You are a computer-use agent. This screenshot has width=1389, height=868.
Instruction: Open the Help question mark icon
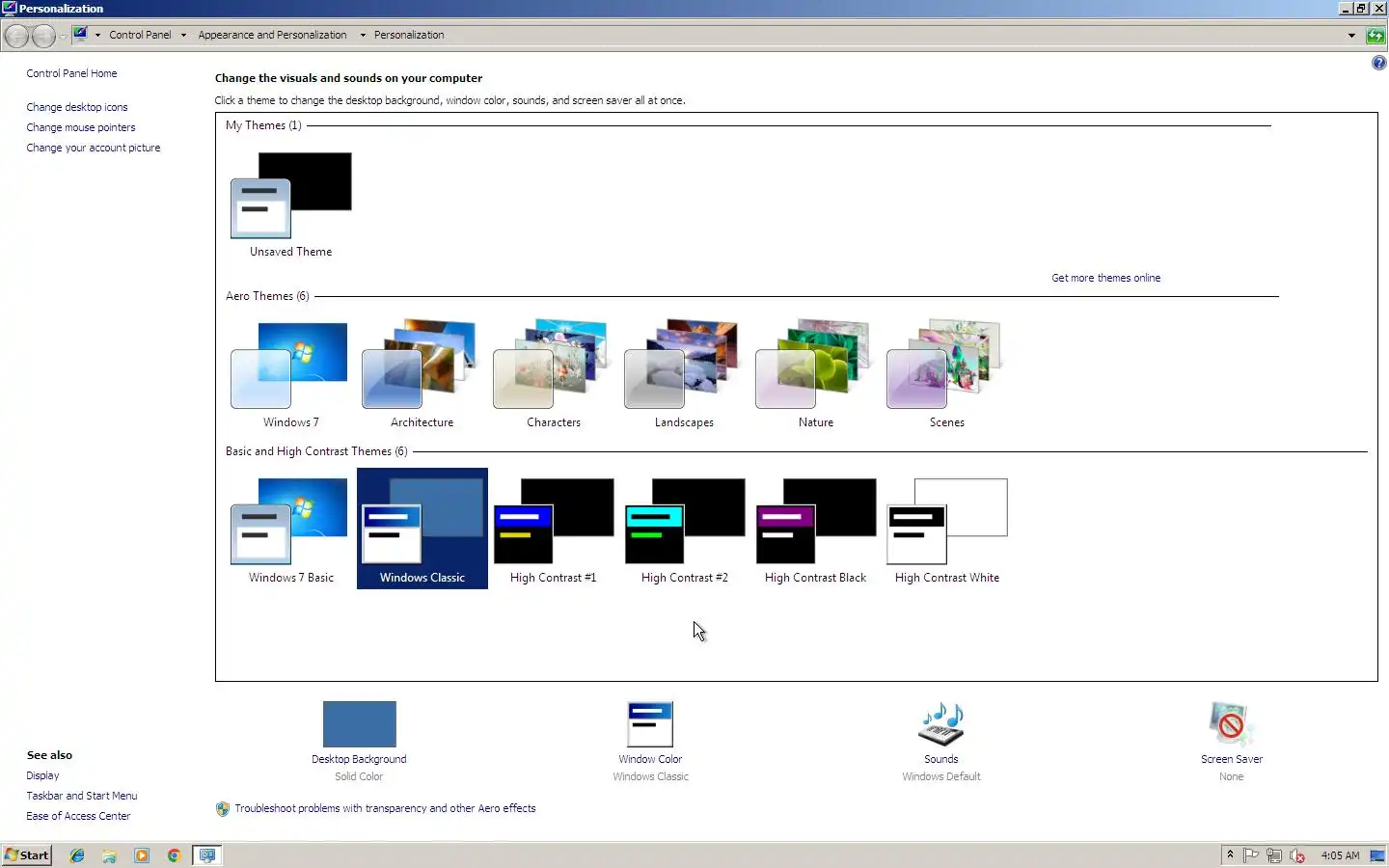[1378, 63]
